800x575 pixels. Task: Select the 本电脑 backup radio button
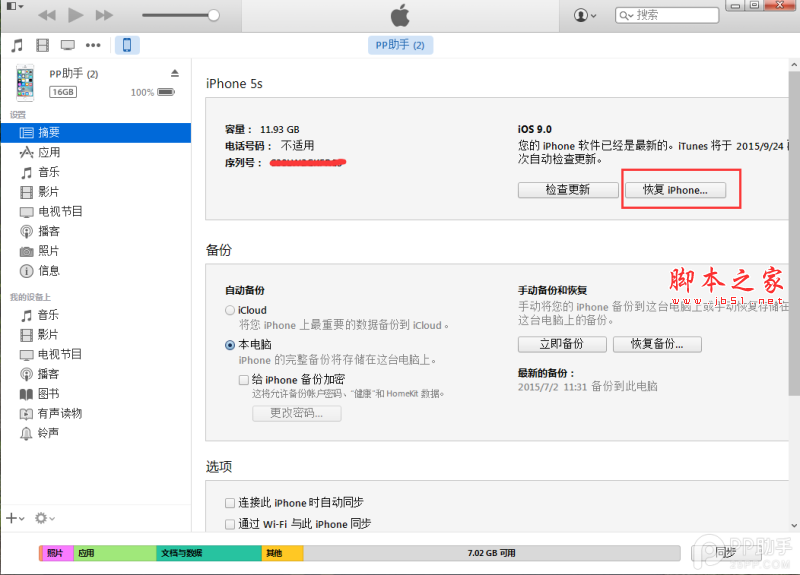coord(230,345)
